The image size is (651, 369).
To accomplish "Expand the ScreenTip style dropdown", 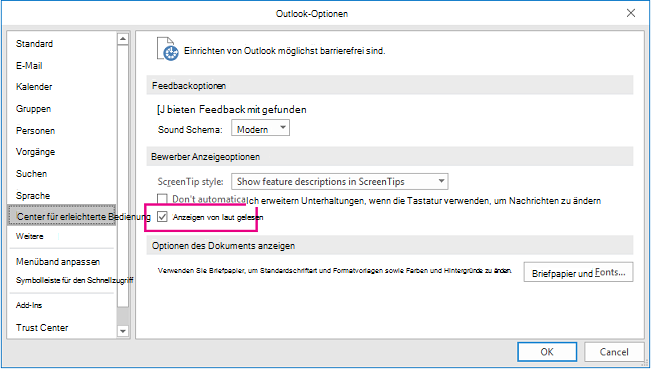I will click(340, 181).
